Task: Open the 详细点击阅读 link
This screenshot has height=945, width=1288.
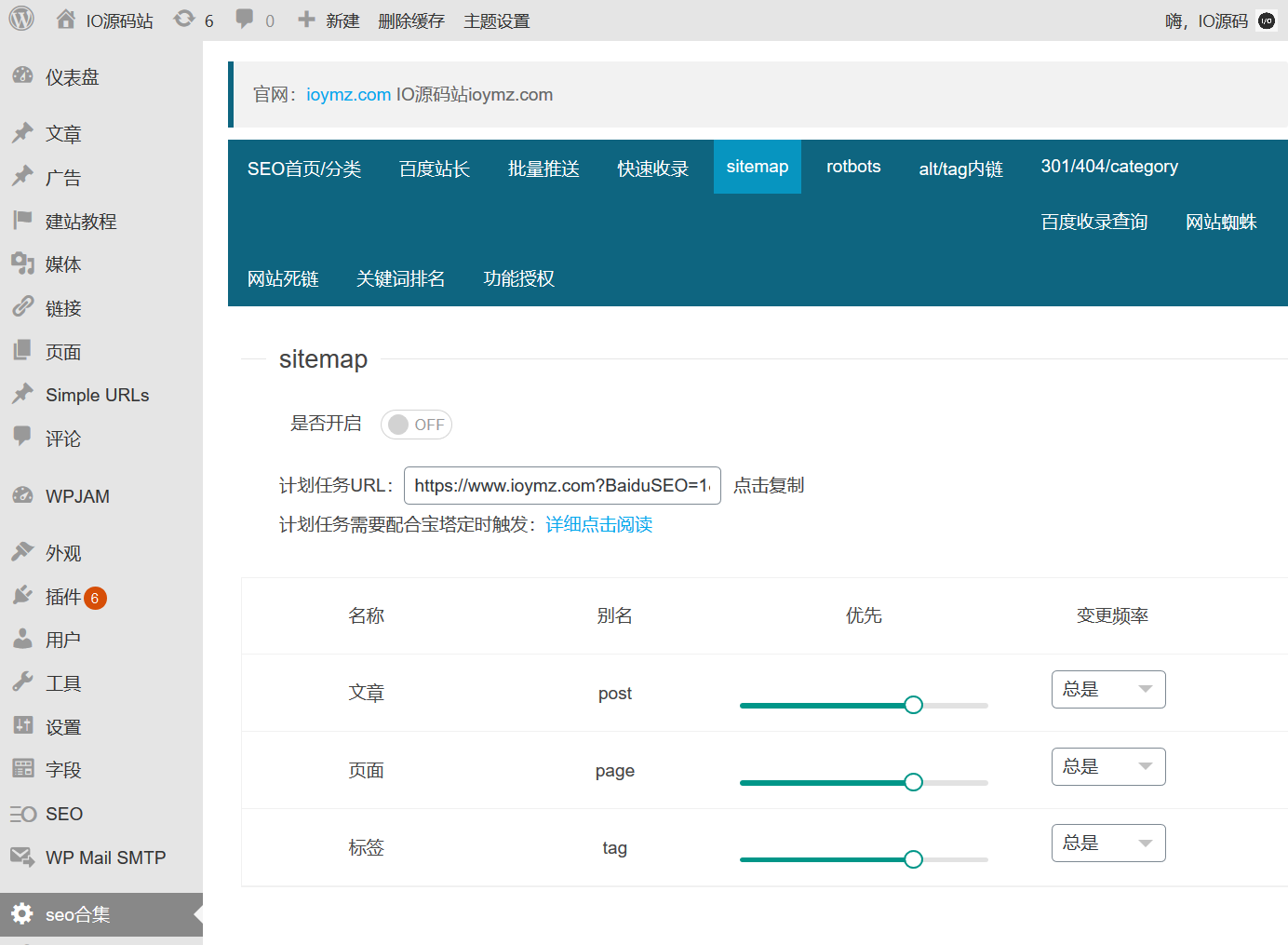Action: click(598, 524)
